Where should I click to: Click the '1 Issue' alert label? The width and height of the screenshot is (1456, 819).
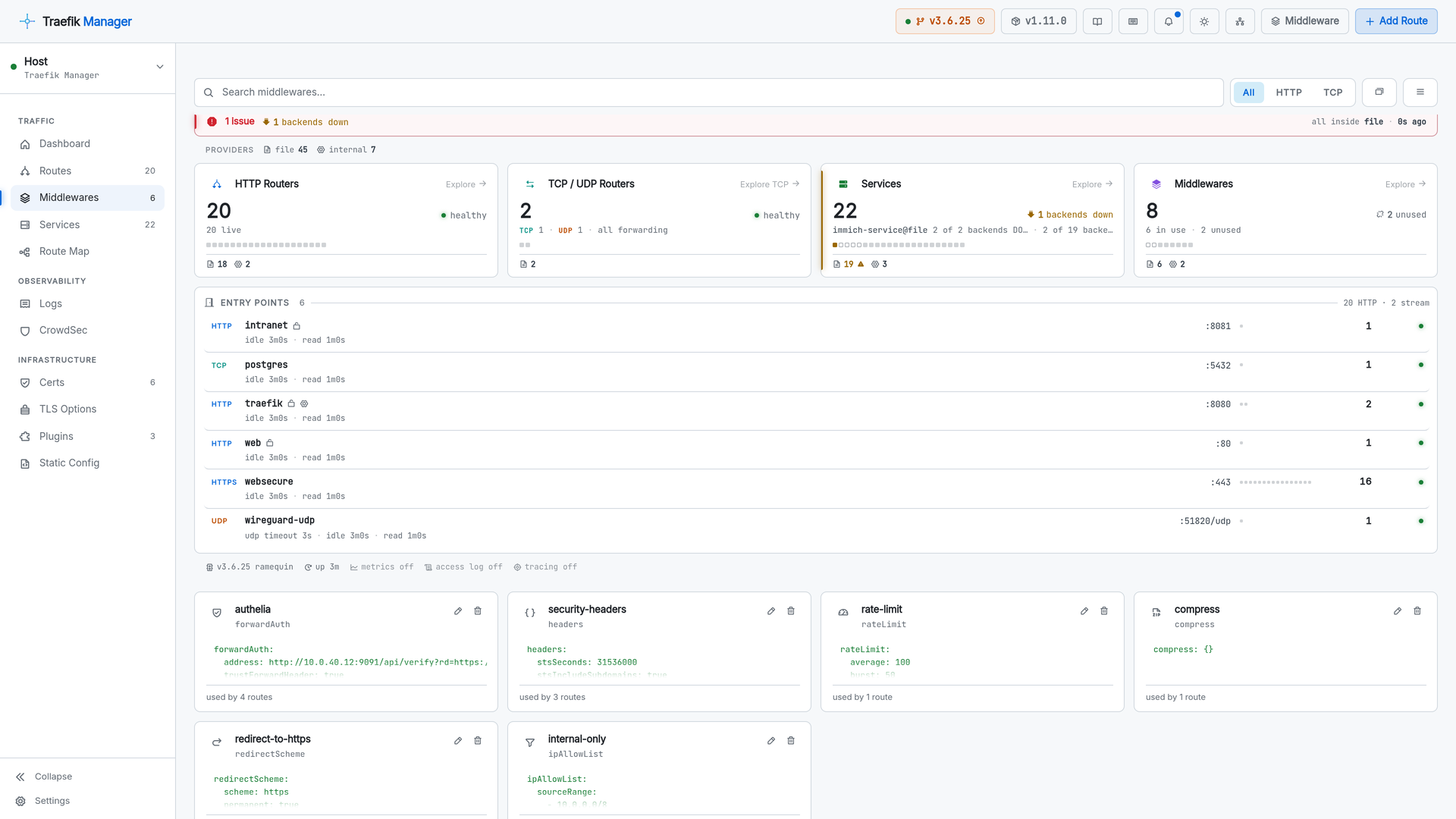pyautogui.click(x=240, y=121)
